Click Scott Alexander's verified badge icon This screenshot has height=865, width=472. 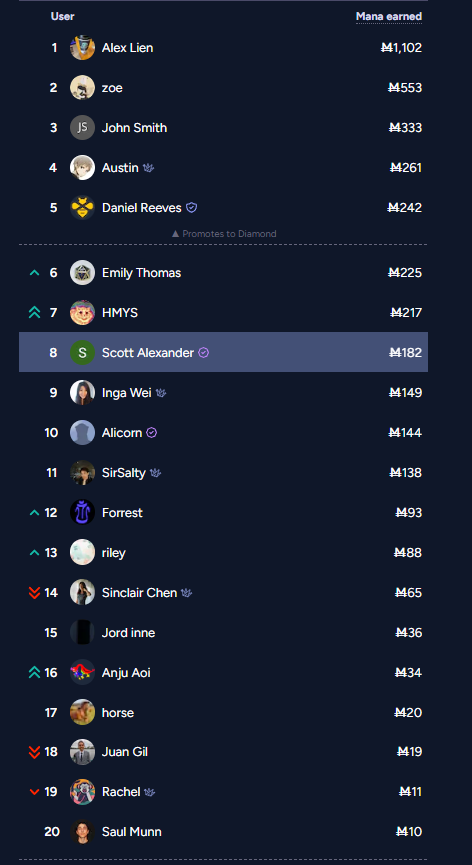pos(203,353)
